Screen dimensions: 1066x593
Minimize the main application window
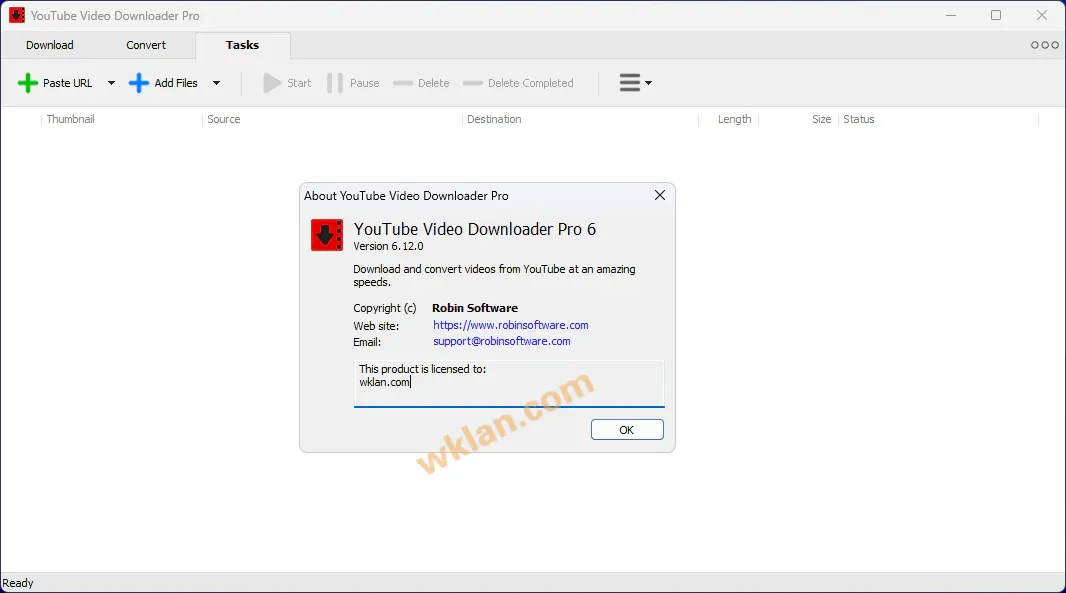click(x=950, y=15)
